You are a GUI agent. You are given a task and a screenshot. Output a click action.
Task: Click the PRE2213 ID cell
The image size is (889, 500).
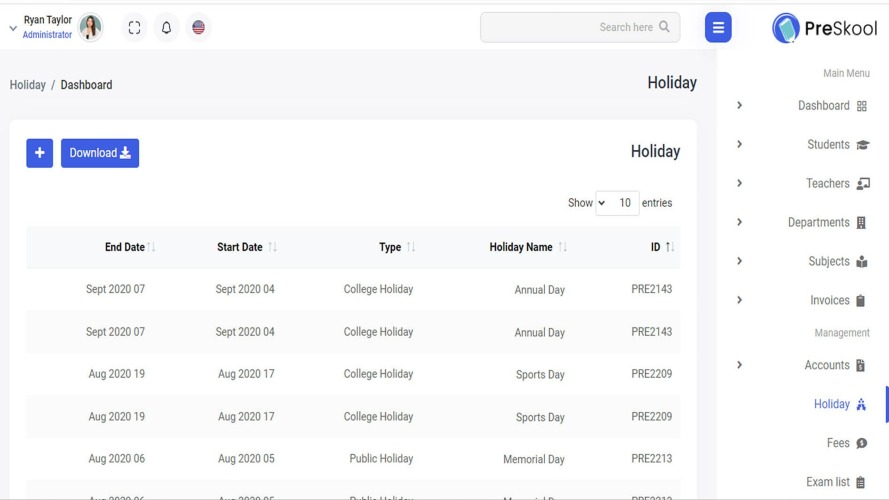[651, 459]
